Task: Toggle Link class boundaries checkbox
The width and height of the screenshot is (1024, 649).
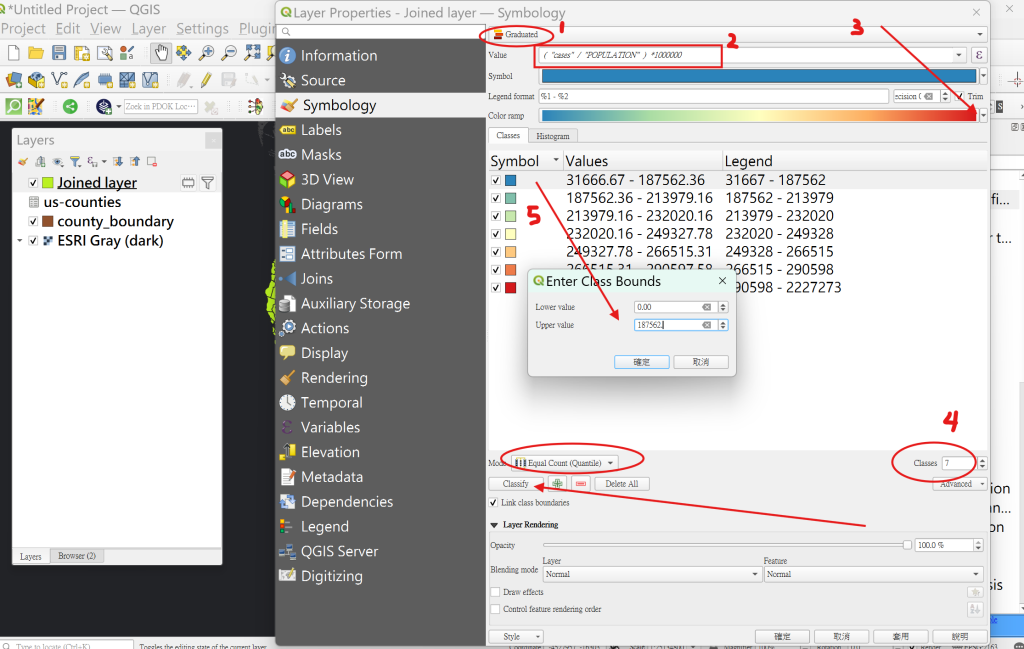Action: tap(494, 503)
